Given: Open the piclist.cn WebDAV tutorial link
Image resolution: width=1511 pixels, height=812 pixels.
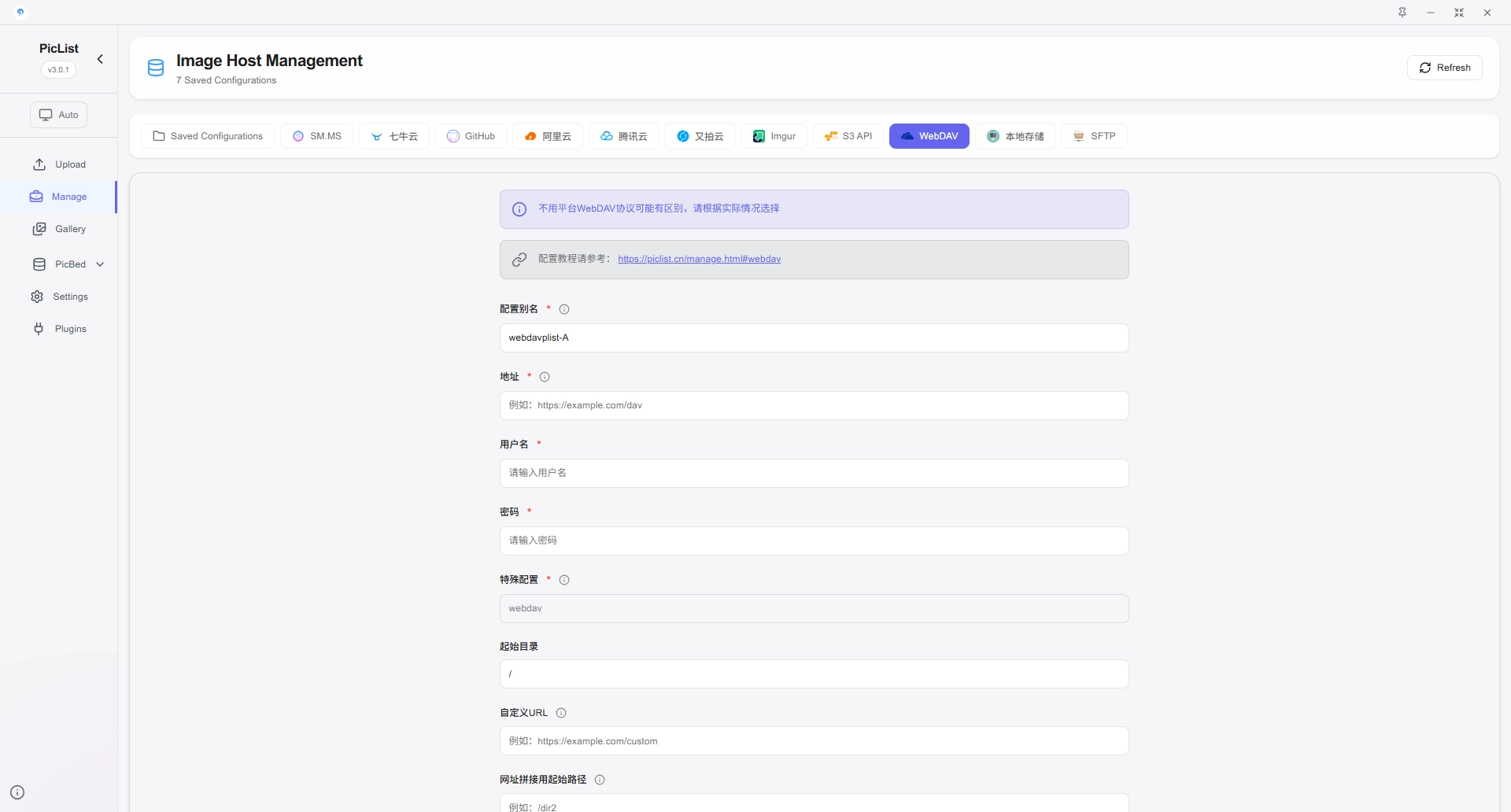Looking at the screenshot, I should (x=699, y=259).
